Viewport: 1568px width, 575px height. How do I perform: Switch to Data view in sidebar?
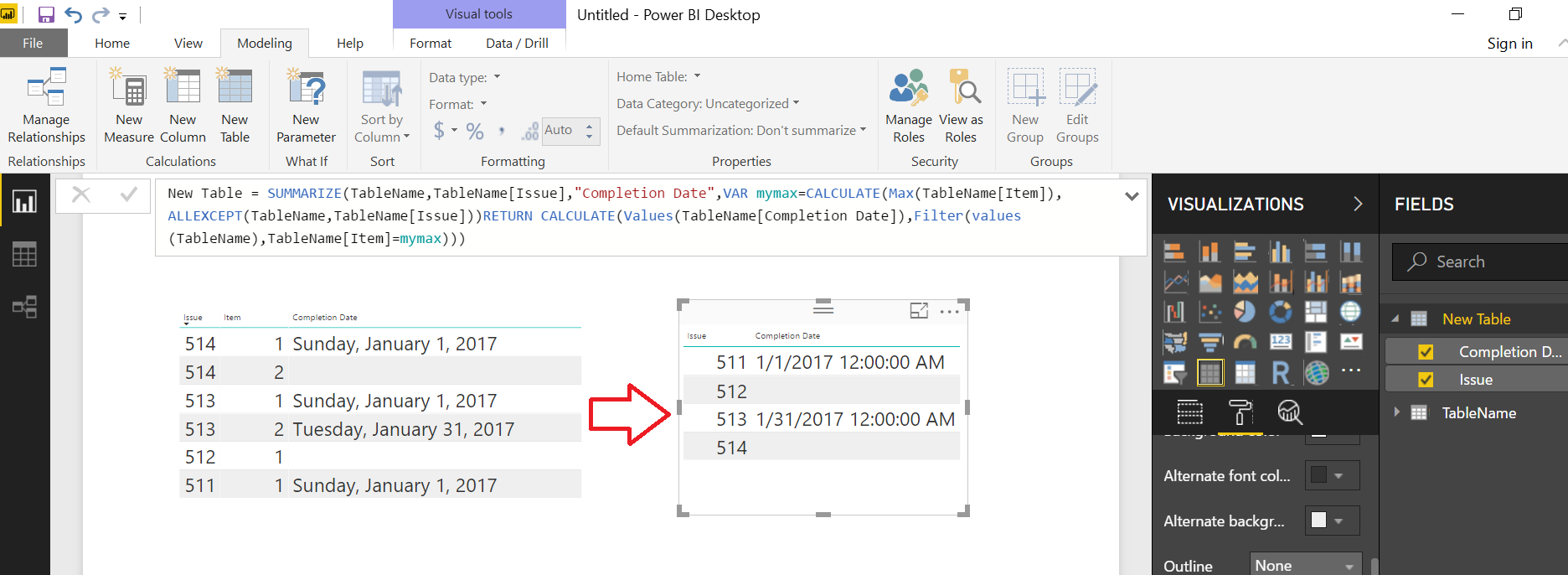coord(24,254)
